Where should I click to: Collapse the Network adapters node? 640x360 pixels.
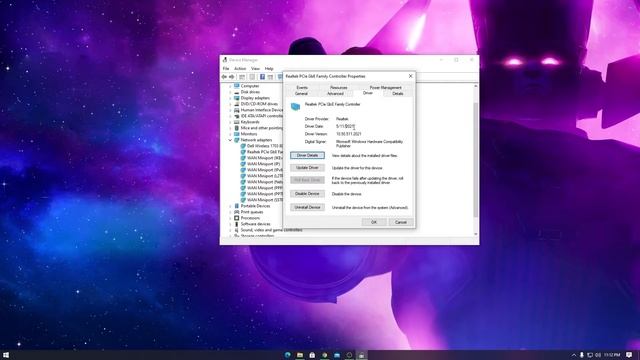point(230,140)
